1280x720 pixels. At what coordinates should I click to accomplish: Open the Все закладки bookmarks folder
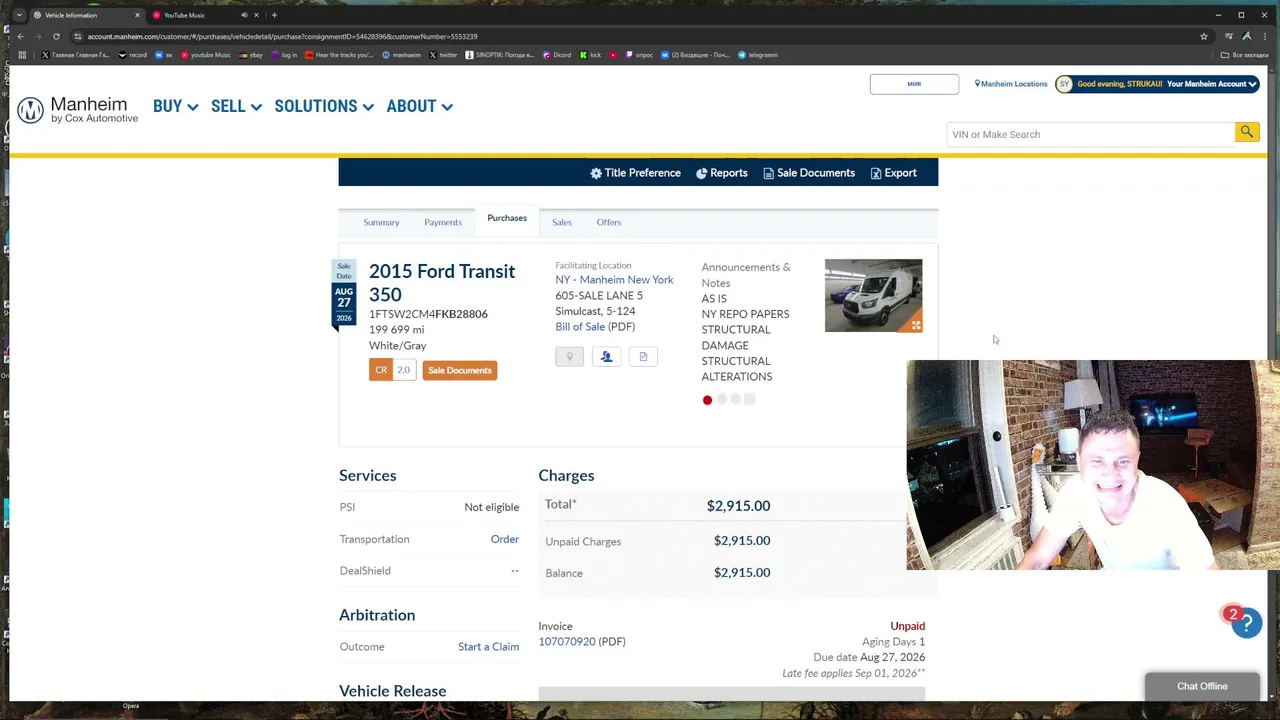click(1245, 55)
